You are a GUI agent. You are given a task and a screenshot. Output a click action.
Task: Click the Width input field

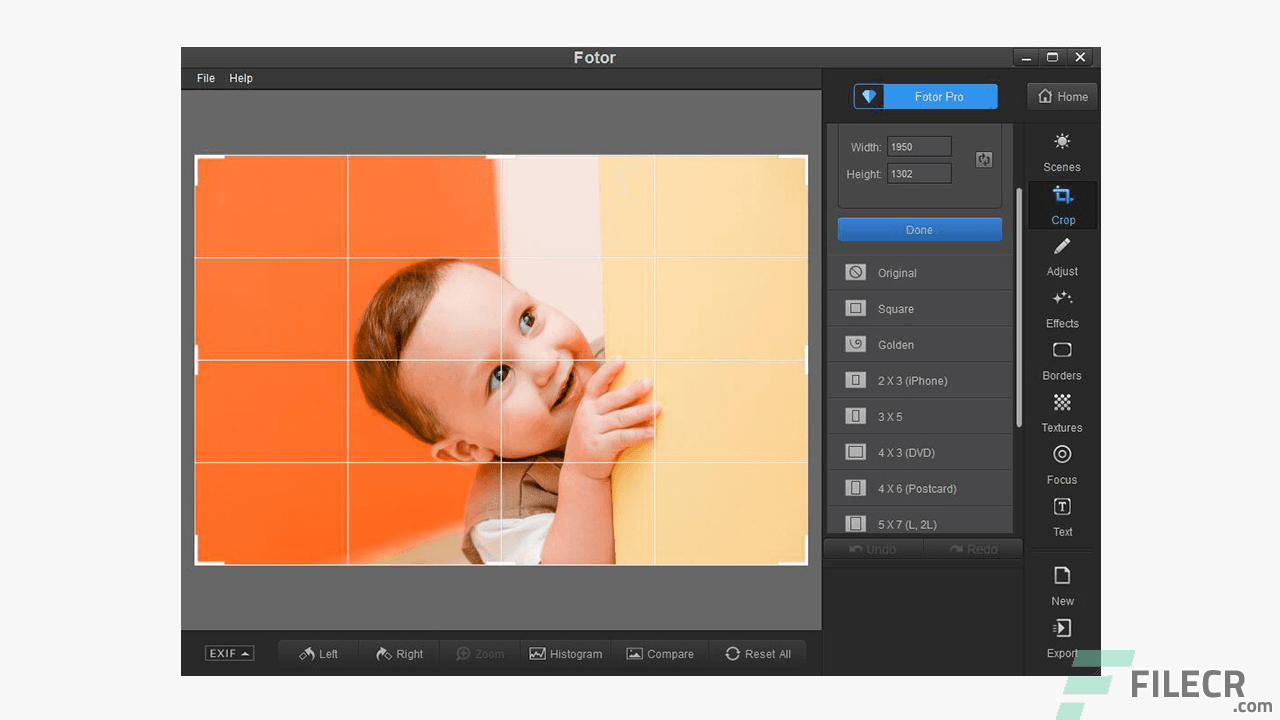click(x=918, y=146)
